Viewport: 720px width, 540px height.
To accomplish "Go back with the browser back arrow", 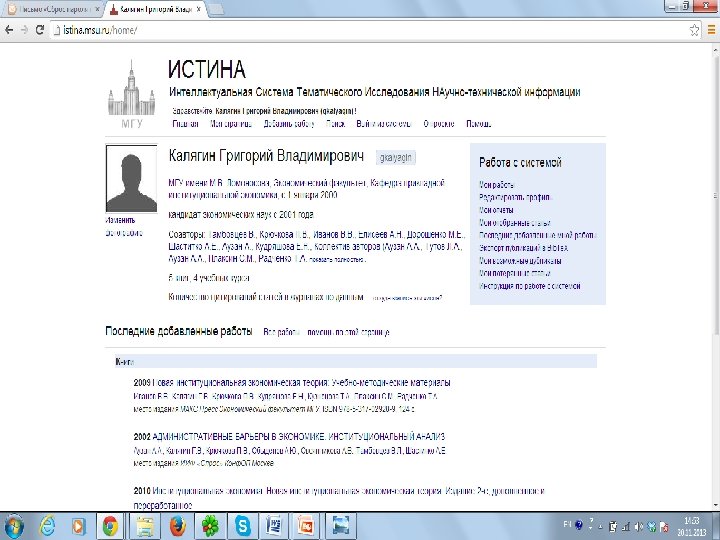I will click(9, 30).
